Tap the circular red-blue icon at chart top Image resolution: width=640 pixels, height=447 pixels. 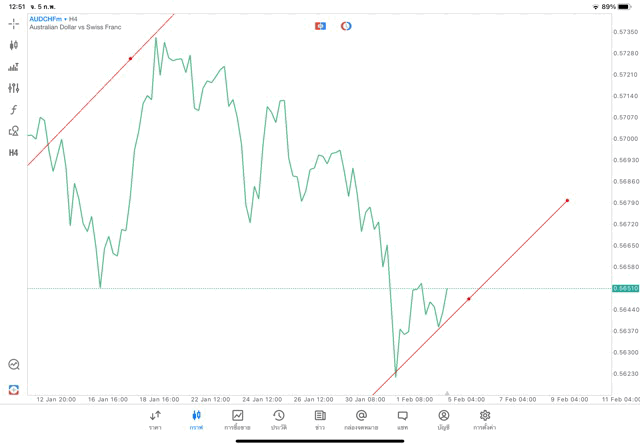pos(346,25)
